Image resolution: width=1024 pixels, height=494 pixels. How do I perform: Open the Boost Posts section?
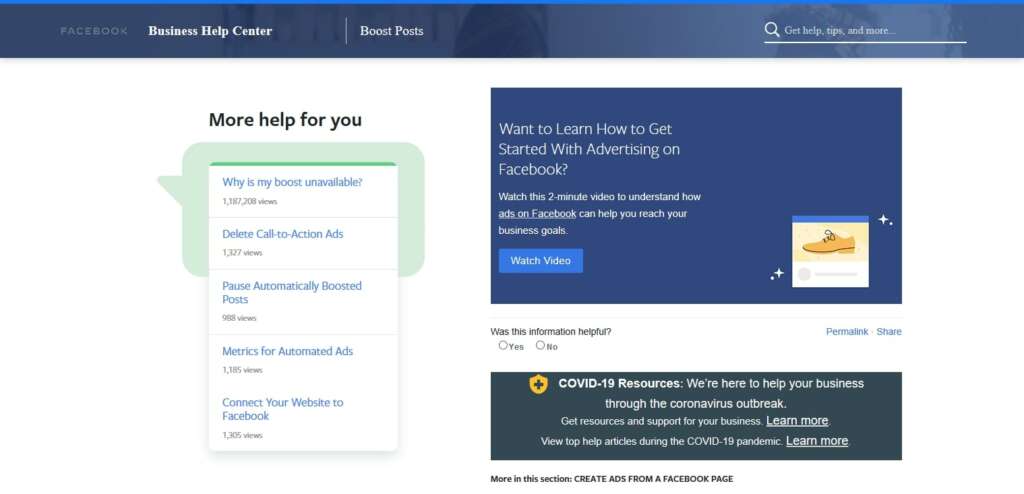pyautogui.click(x=392, y=31)
